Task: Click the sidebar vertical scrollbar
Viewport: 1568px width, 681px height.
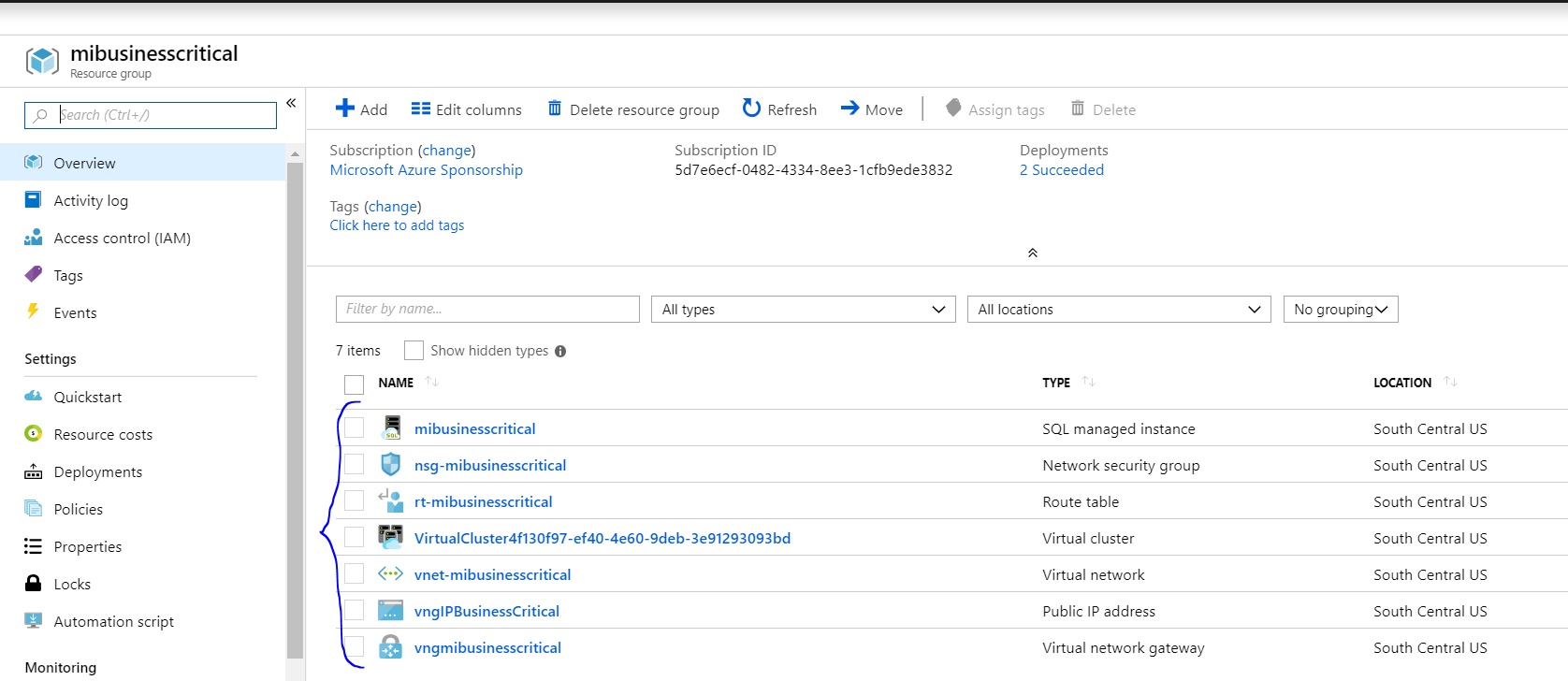Action: click(x=295, y=412)
